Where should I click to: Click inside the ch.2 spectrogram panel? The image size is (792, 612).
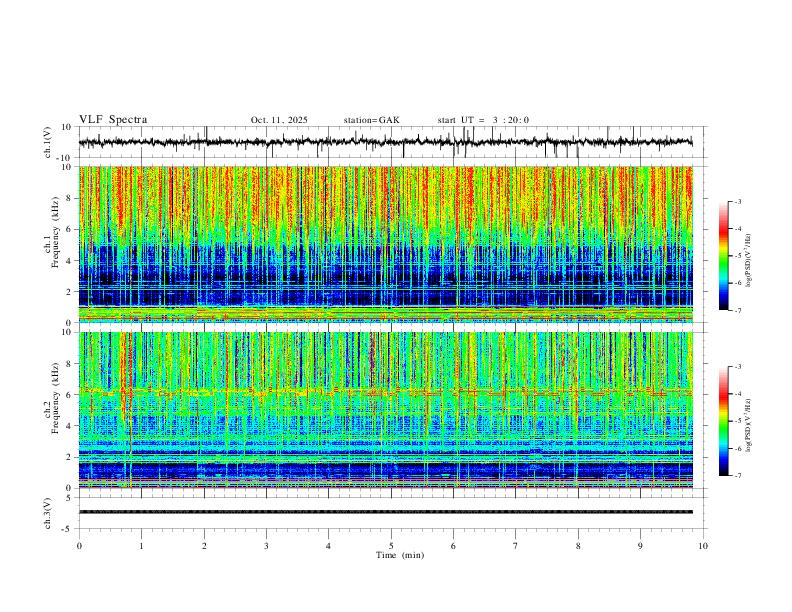[385, 410]
